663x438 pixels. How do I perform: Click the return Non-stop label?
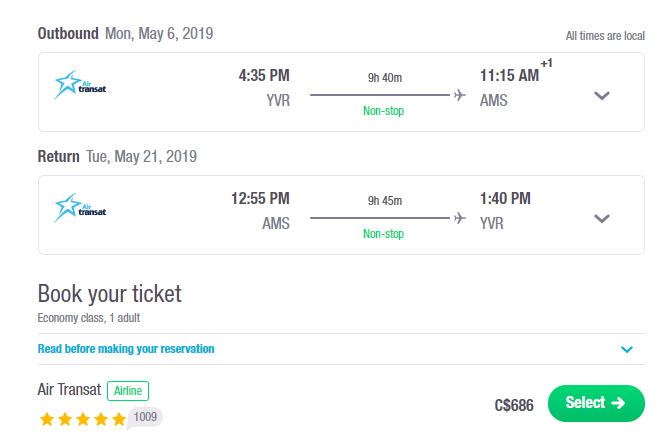pyautogui.click(x=384, y=234)
